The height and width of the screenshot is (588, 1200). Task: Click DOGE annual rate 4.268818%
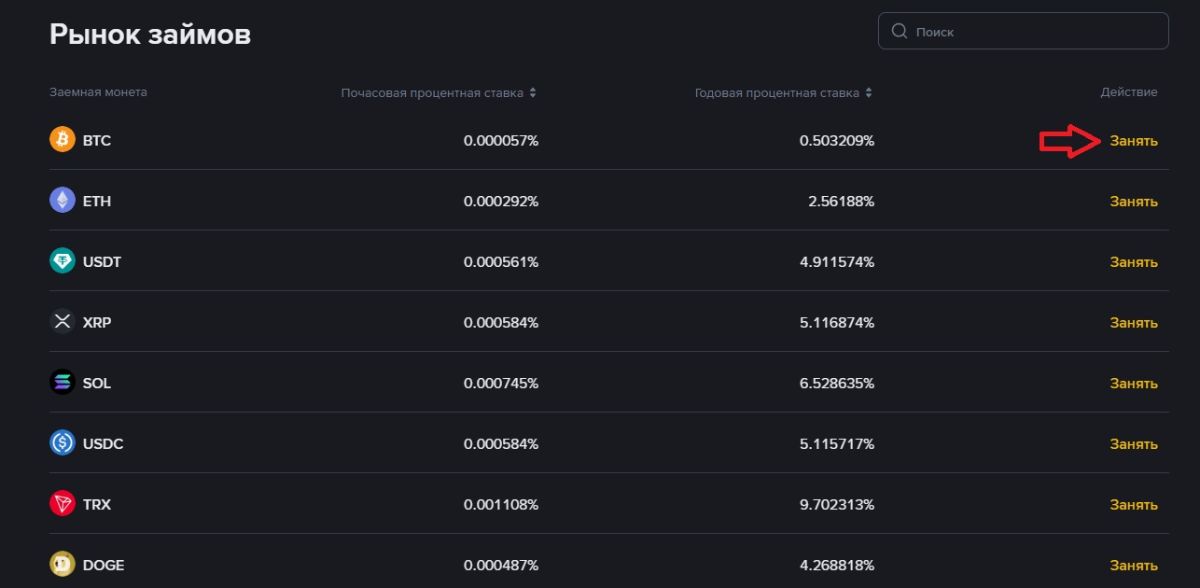[837, 565]
